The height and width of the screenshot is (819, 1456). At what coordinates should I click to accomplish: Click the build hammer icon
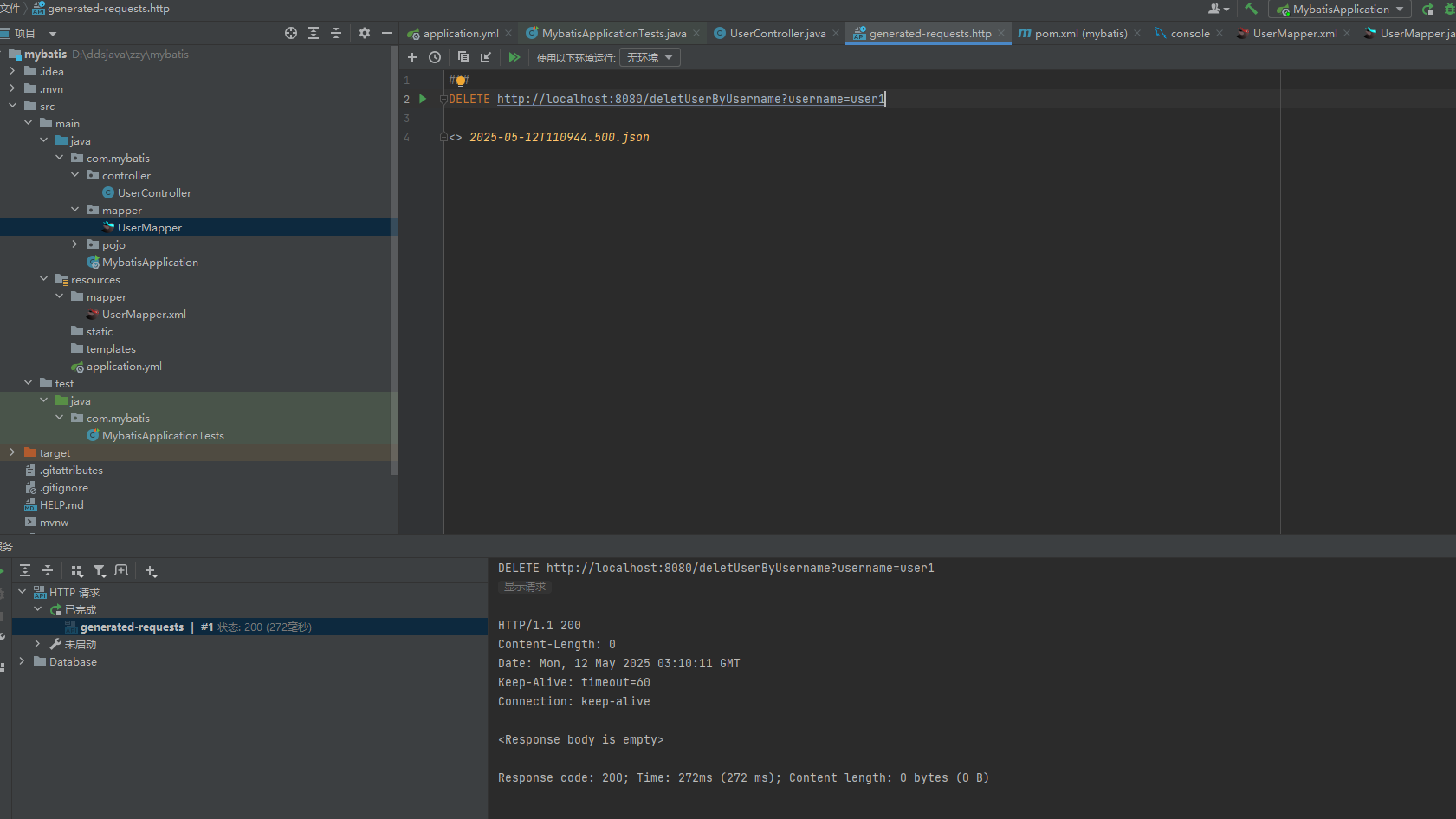(x=1251, y=9)
